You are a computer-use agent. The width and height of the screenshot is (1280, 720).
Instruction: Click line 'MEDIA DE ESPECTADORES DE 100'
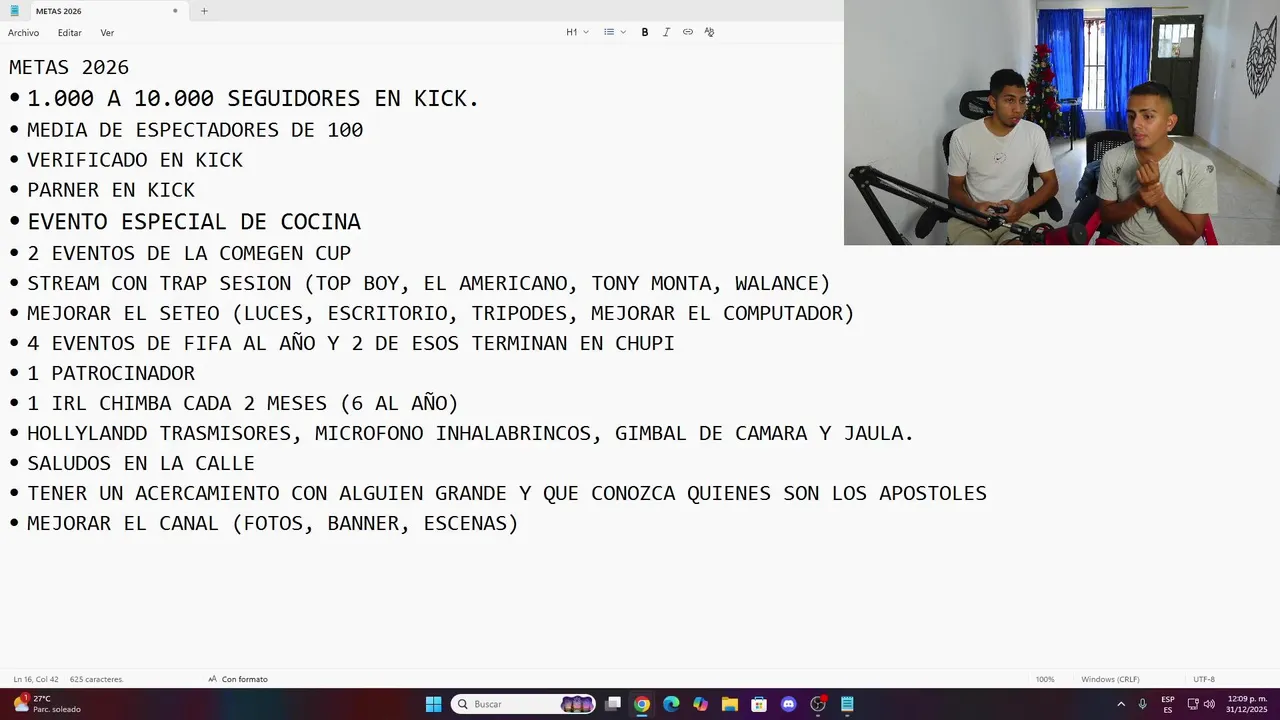(195, 130)
